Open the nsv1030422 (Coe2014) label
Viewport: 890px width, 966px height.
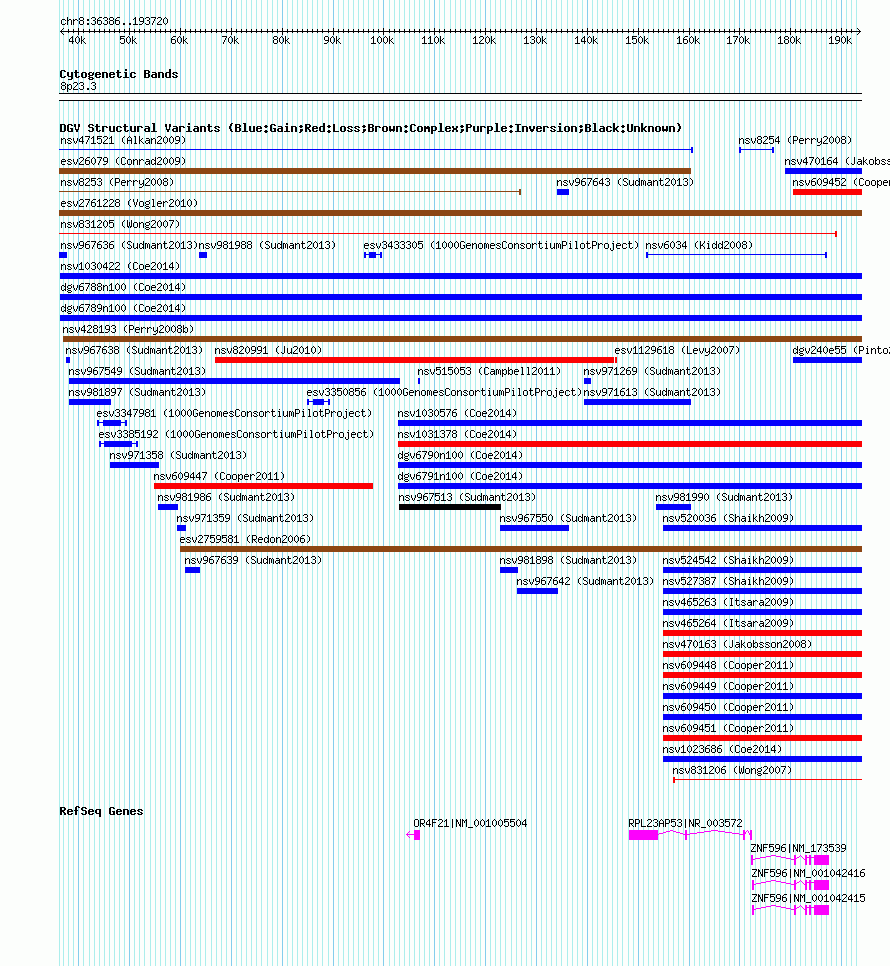click(x=120, y=266)
